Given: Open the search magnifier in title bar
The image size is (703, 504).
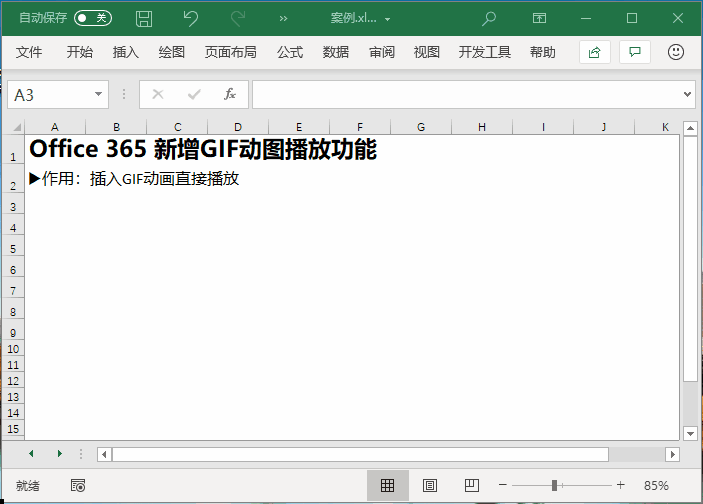Looking at the screenshot, I should 489,18.
